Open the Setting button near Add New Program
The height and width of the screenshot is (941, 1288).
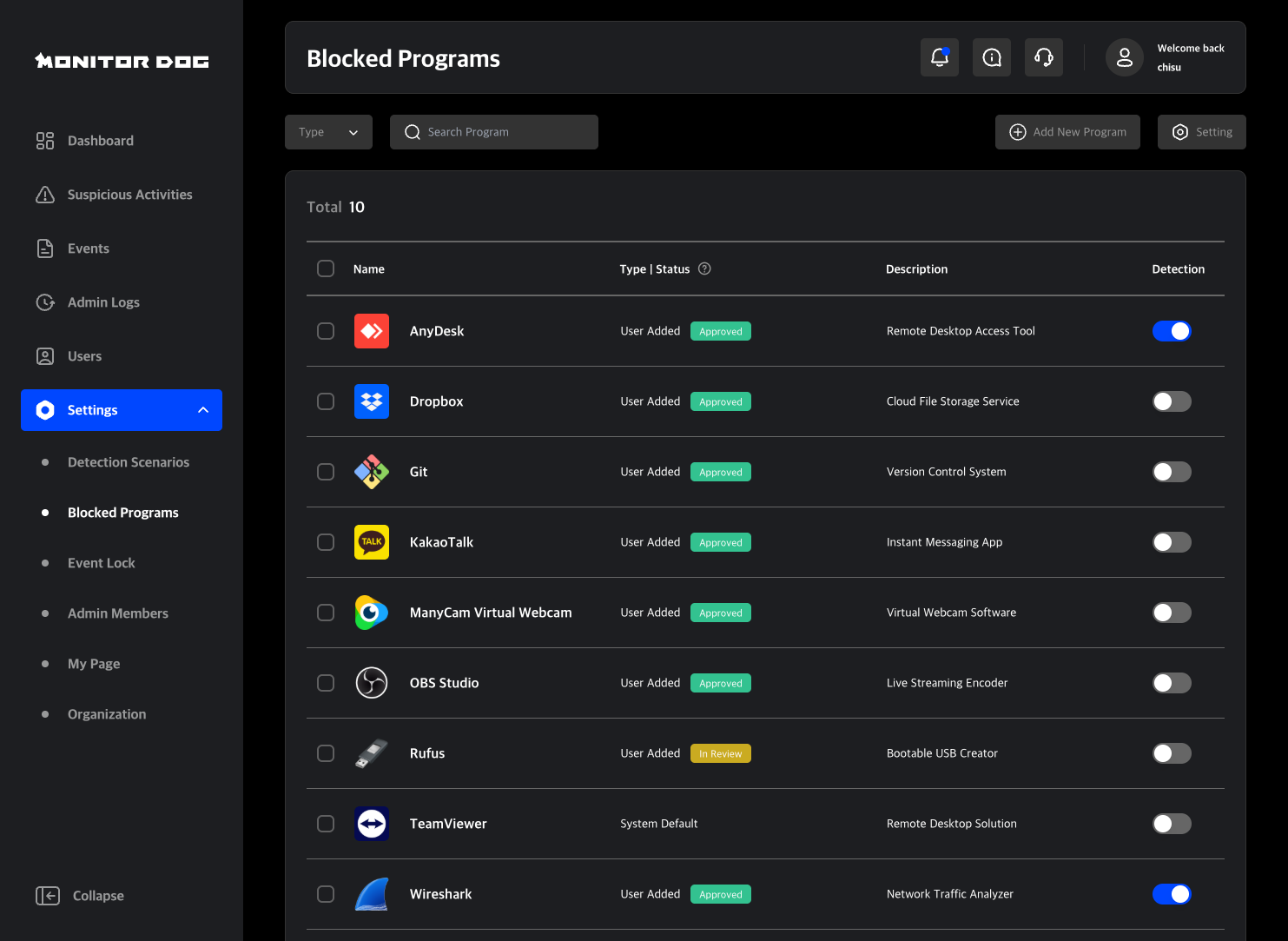coord(1202,131)
